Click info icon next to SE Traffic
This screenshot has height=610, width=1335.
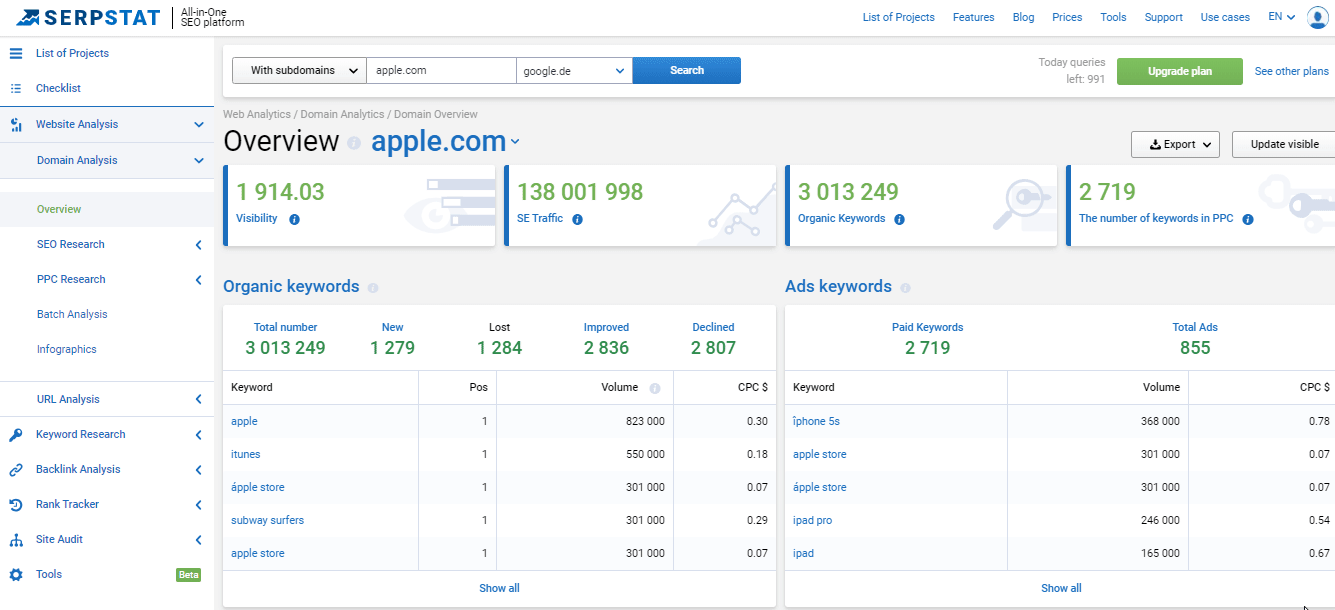coord(577,219)
